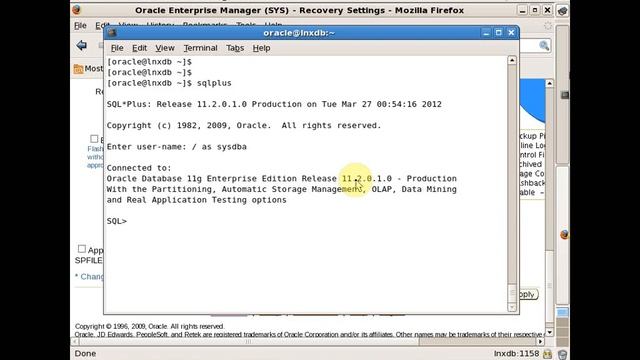Click the terminal scrollbar up arrow
640x360 pixels.
click(x=512, y=60)
